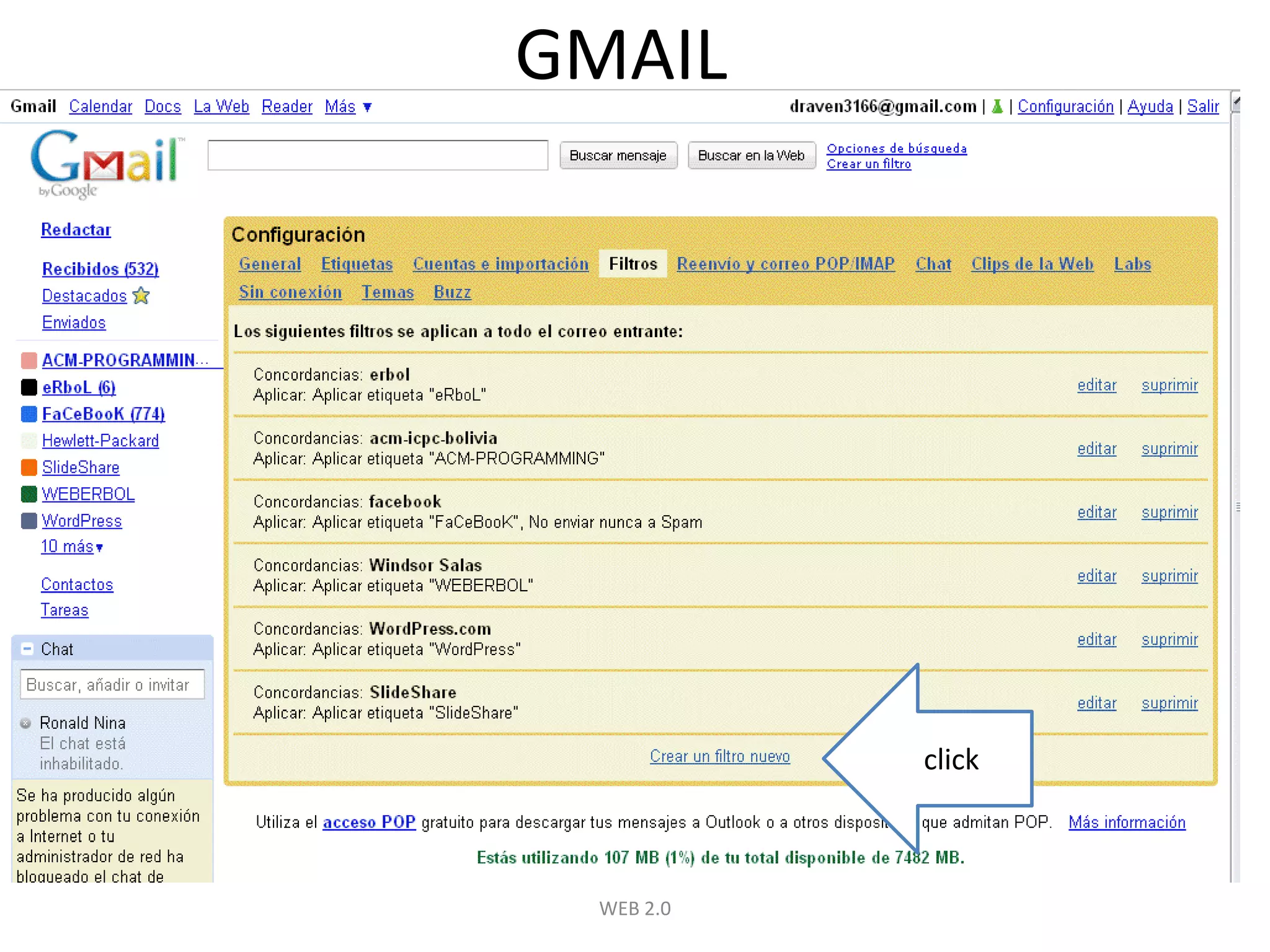Delete the WordPress.com filter
The width and height of the screenshot is (1270, 952).
coord(1170,640)
